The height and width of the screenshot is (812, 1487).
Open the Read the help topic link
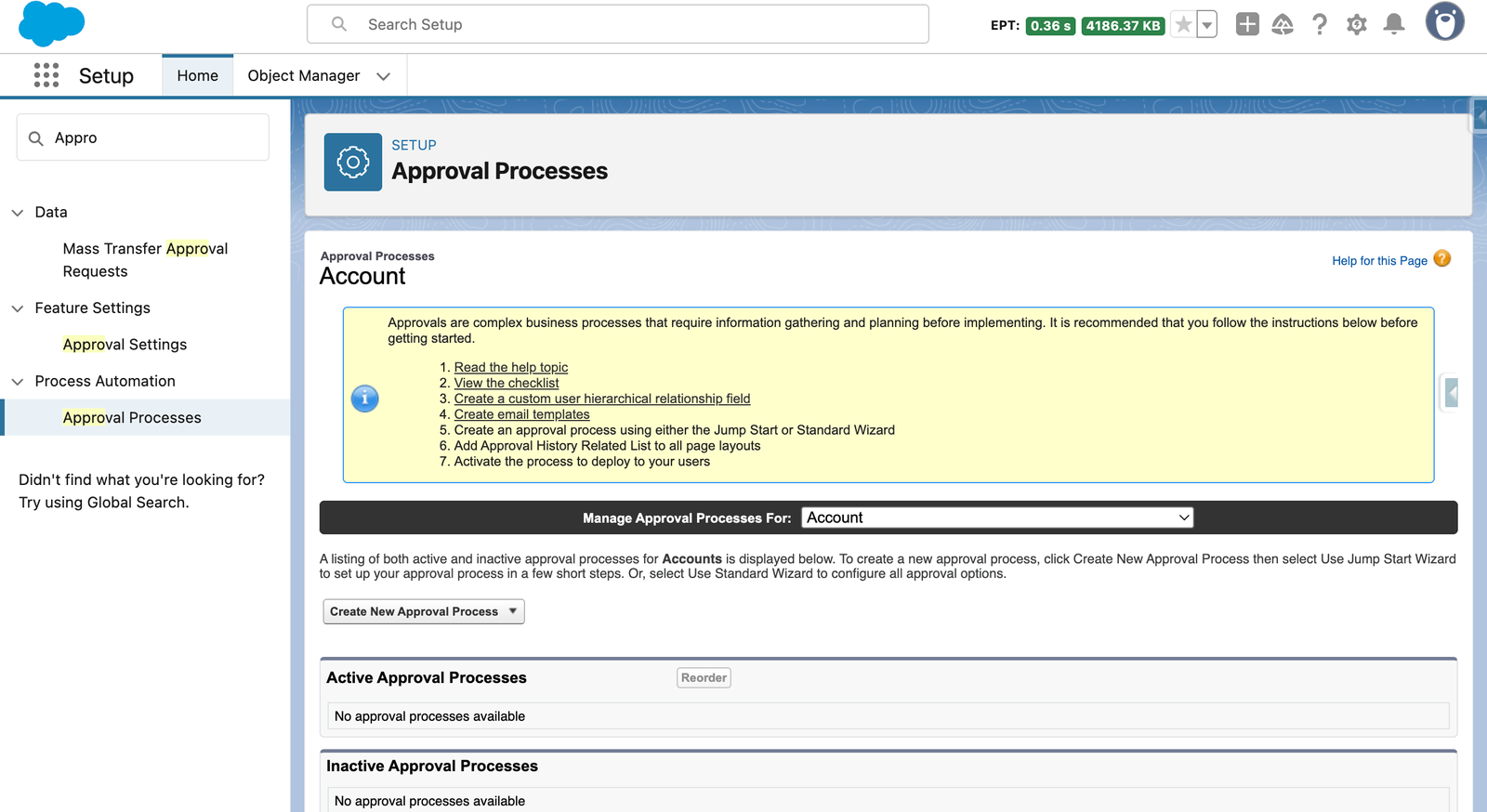click(511, 368)
